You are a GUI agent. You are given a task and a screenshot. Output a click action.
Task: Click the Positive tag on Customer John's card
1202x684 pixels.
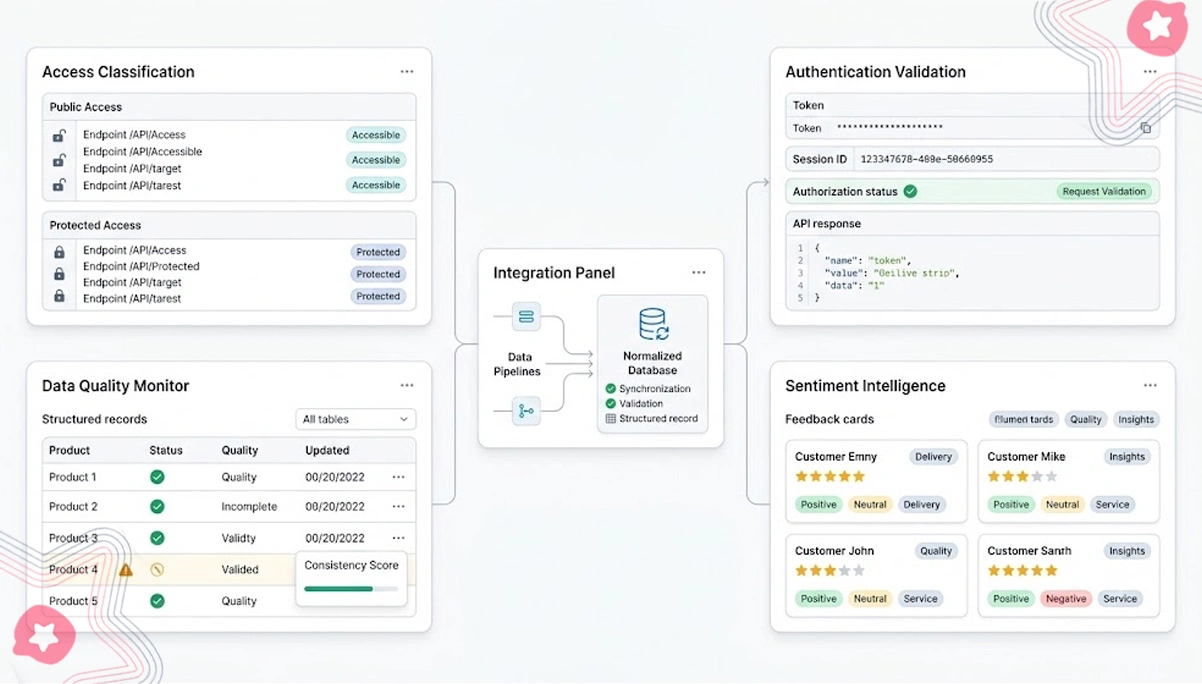point(818,599)
